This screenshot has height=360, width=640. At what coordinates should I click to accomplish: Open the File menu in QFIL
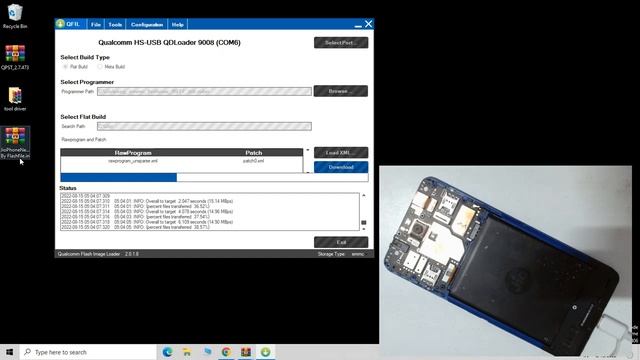coord(96,24)
